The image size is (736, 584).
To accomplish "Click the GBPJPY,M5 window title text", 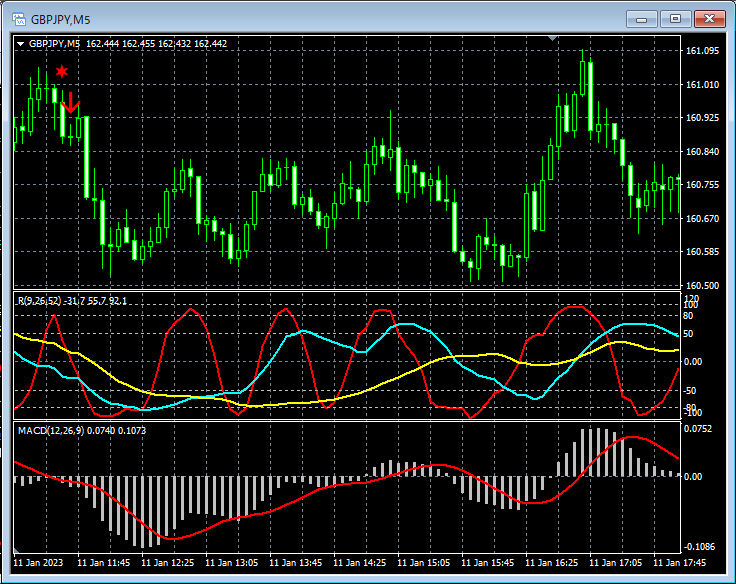I will click(58, 18).
